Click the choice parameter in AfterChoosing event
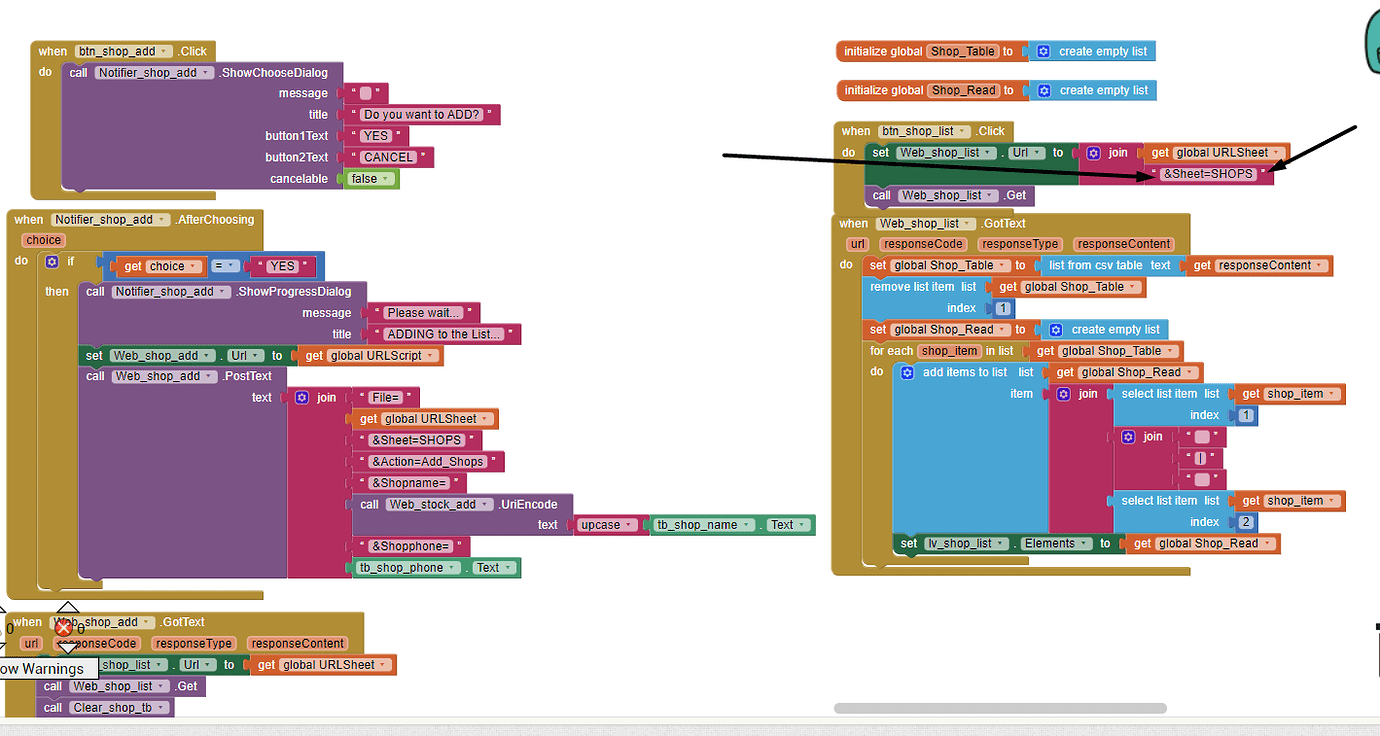Screen dimensions: 1380x736 [x=43, y=240]
